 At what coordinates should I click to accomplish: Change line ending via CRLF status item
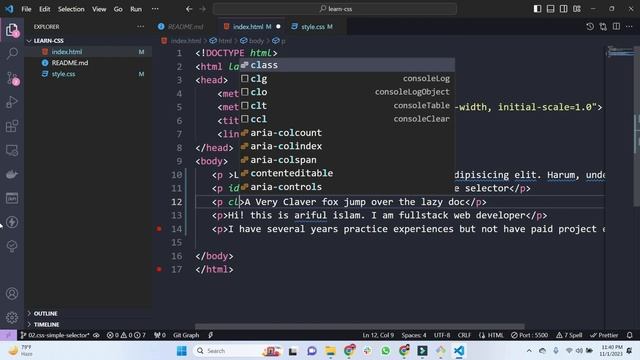tap(464, 335)
